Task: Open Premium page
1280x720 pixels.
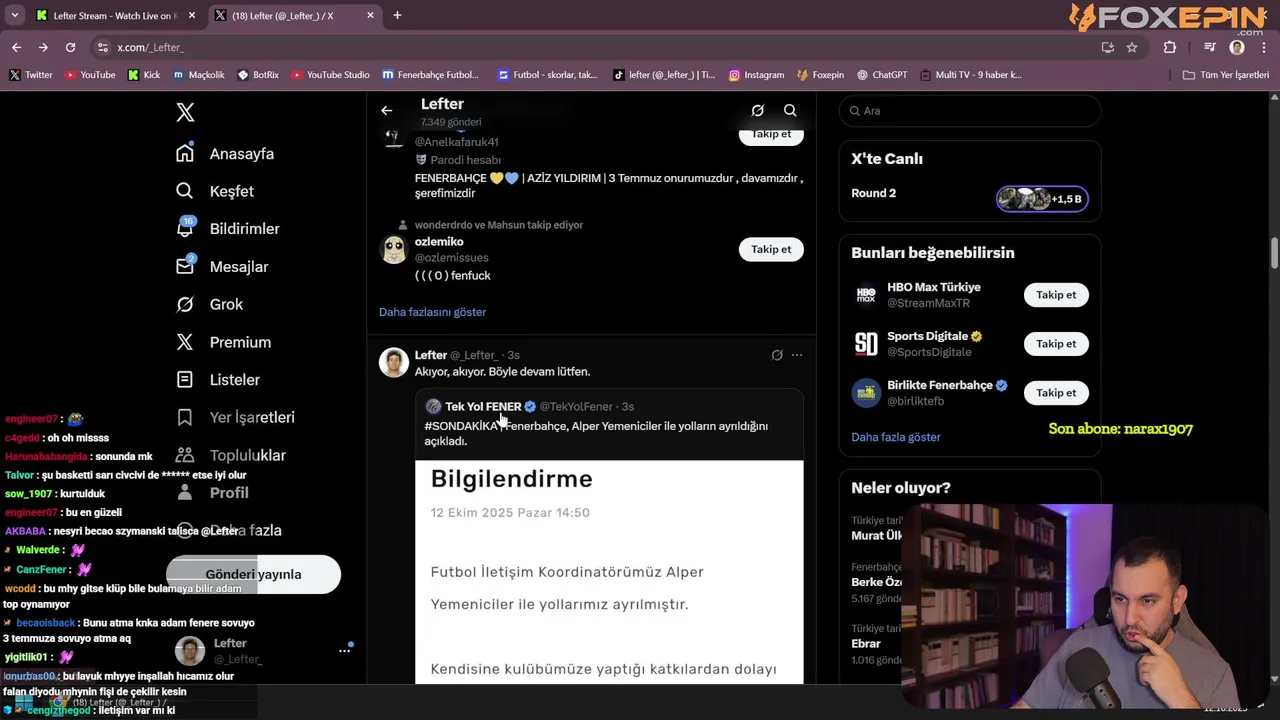Action: tap(223, 342)
